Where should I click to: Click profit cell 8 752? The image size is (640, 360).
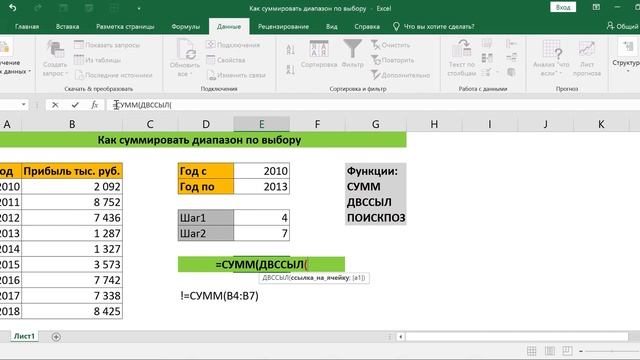click(72, 202)
